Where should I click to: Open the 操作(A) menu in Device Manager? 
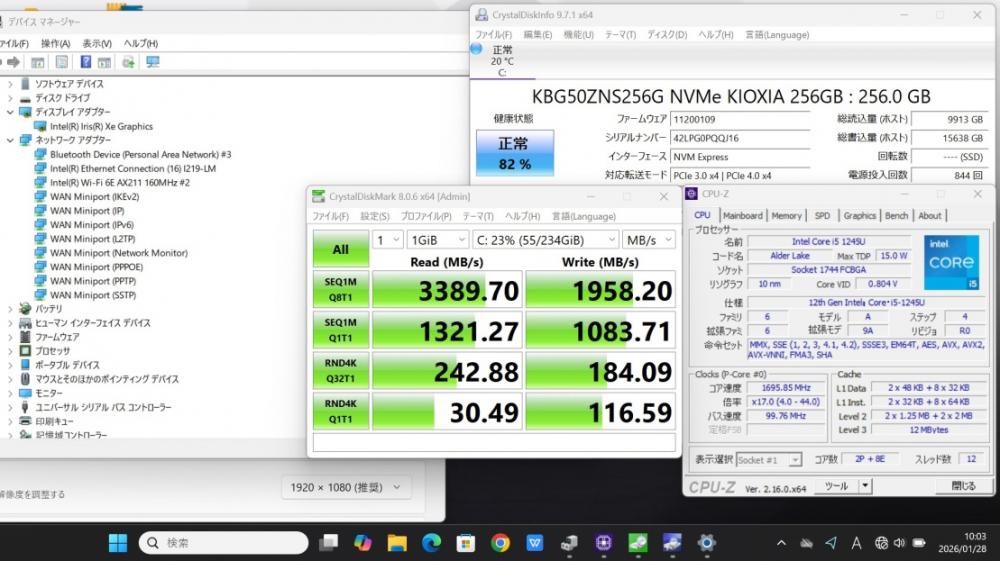point(55,43)
